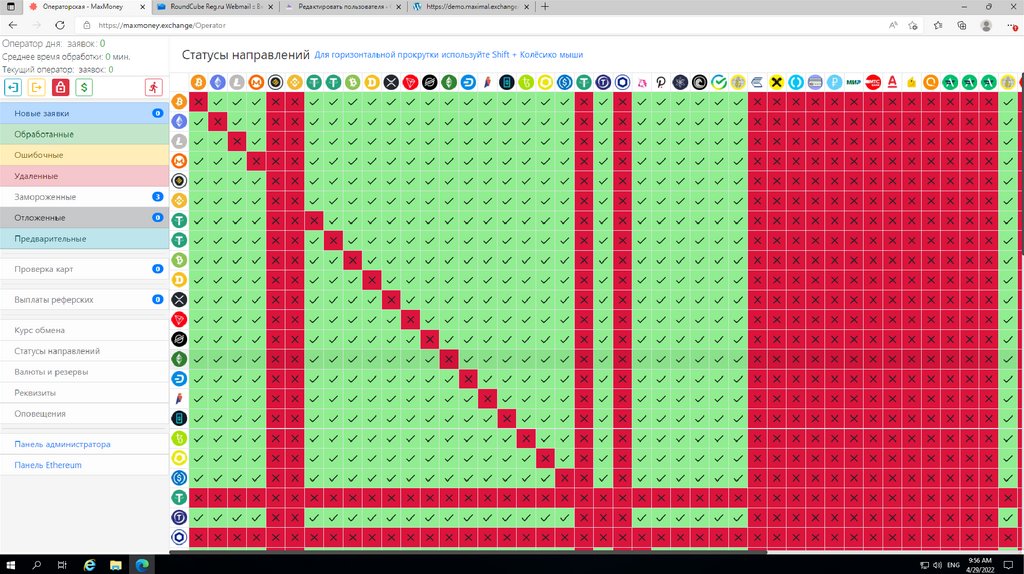Switch to the RoundCube Reg.ru Webmail tab
Screen dimensions: 1024x574
pos(216,7)
